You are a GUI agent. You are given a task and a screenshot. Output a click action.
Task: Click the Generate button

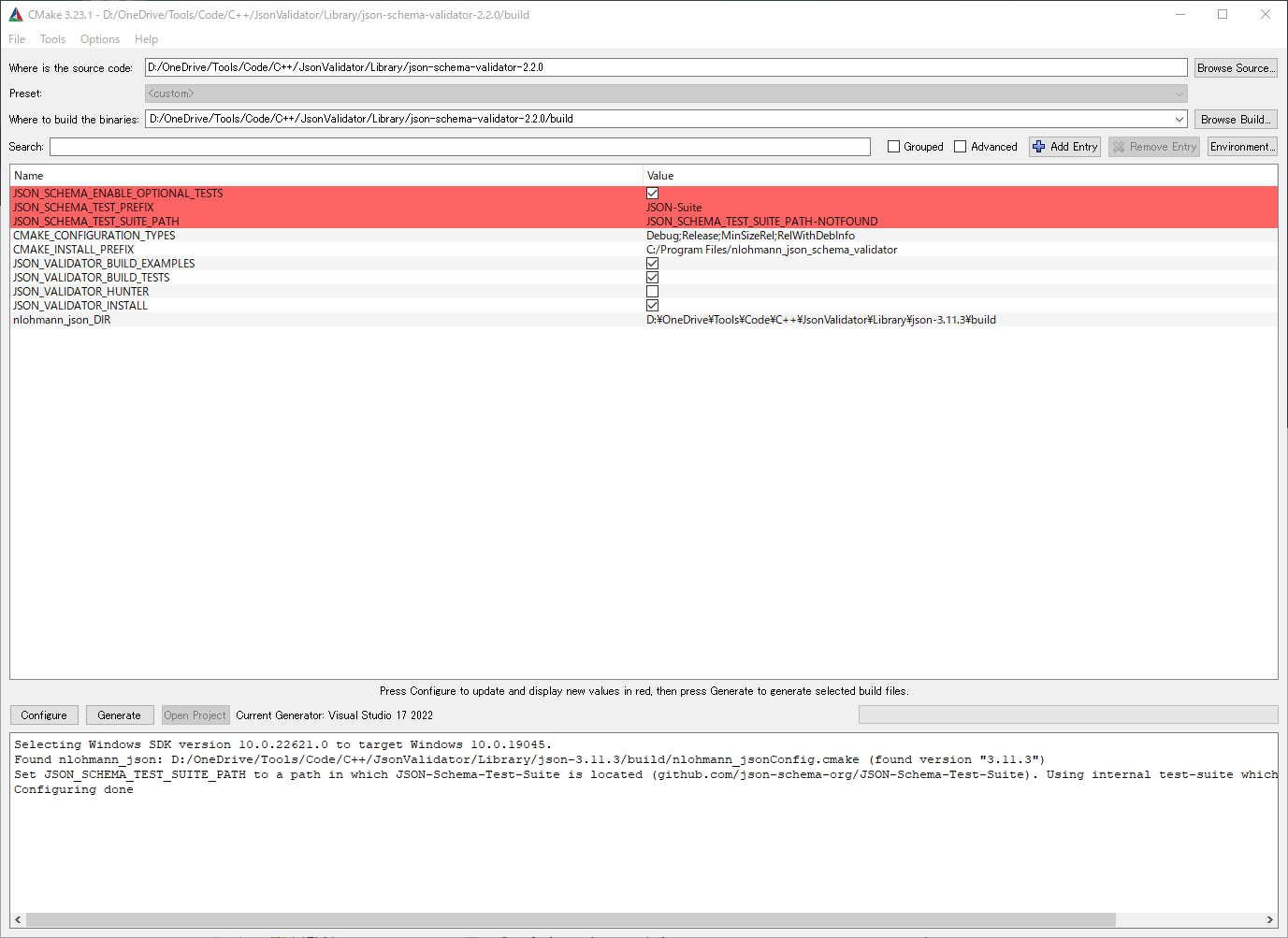[120, 715]
